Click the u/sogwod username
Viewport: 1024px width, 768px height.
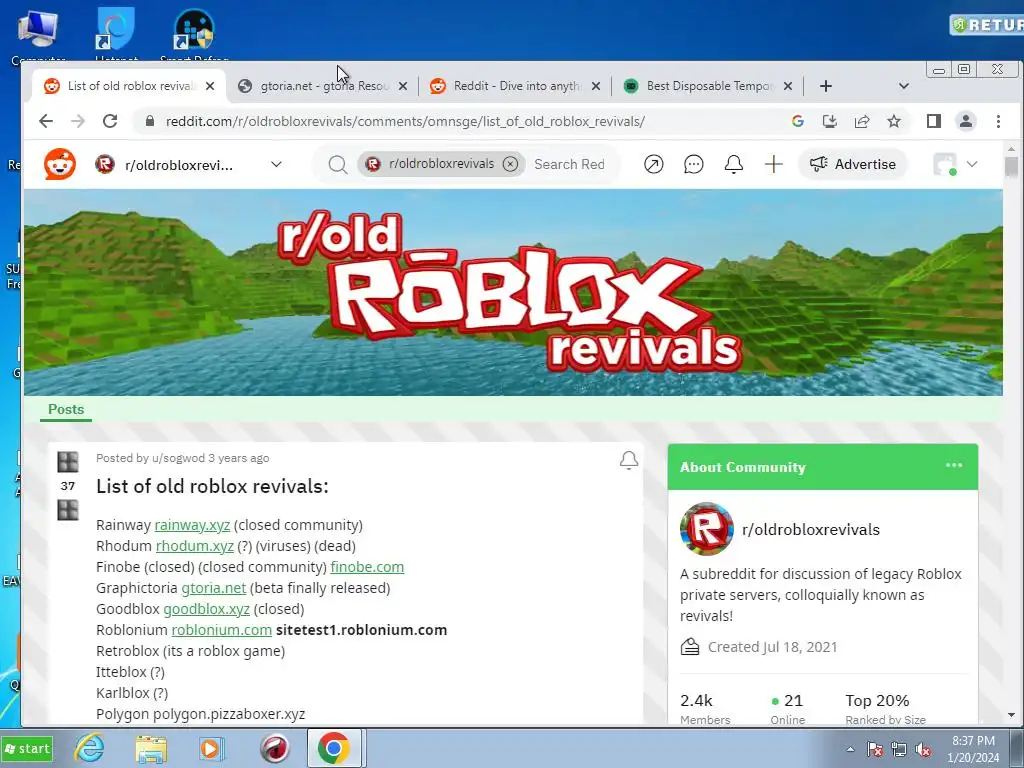(x=178, y=458)
